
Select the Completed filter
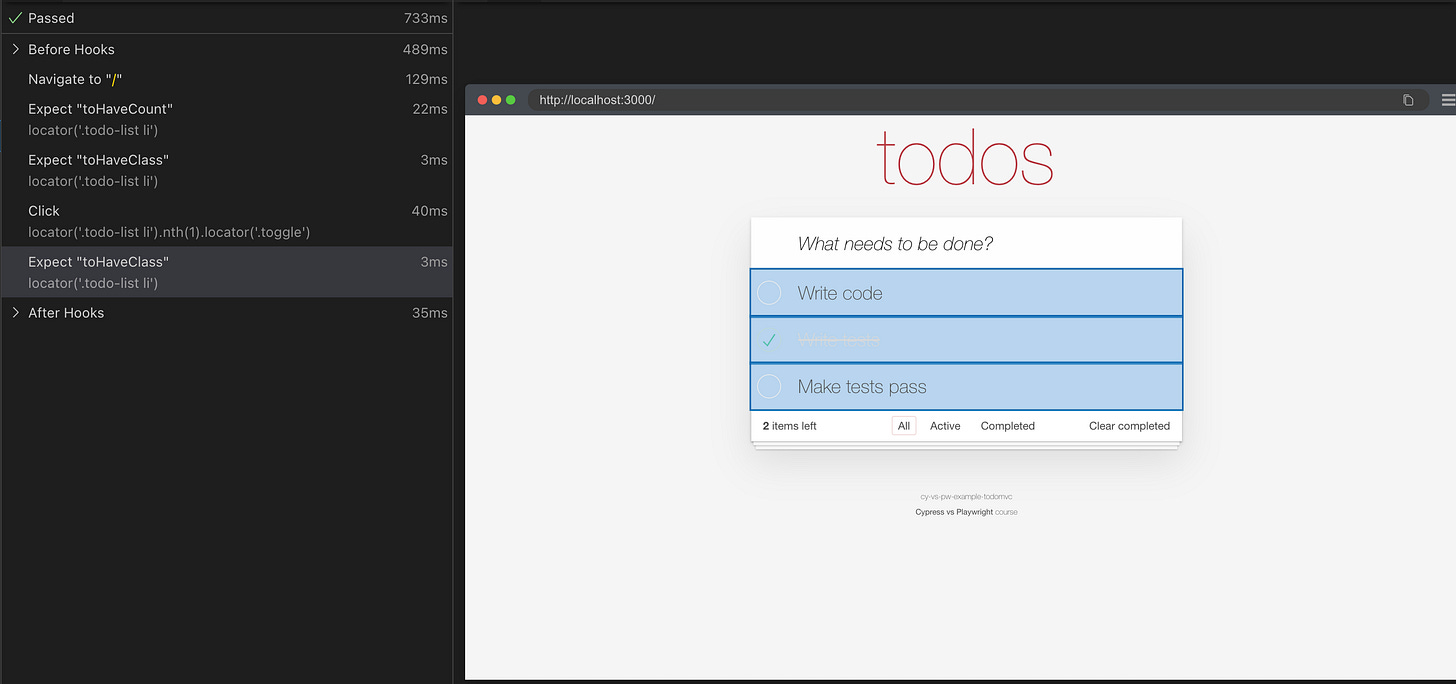pyautogui.click(x=1008, y=426)
